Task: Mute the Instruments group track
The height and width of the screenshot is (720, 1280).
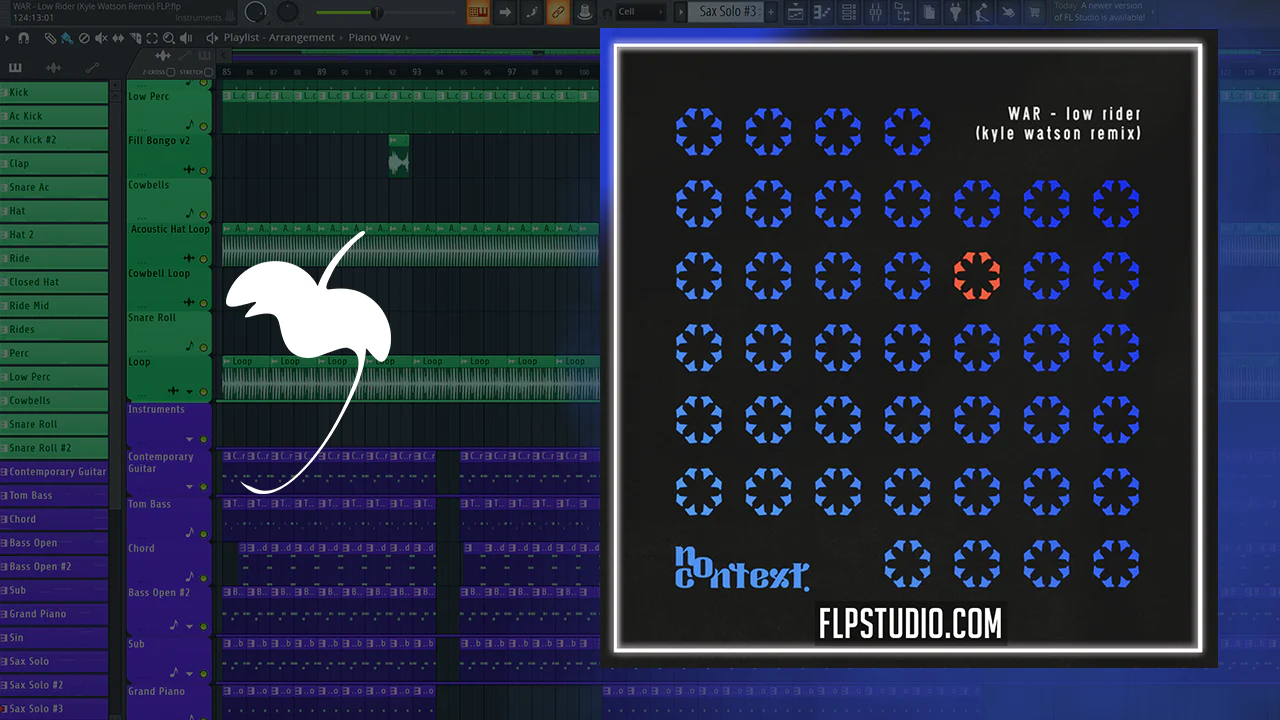Action: pyautogui.click(x=204, y=440)
